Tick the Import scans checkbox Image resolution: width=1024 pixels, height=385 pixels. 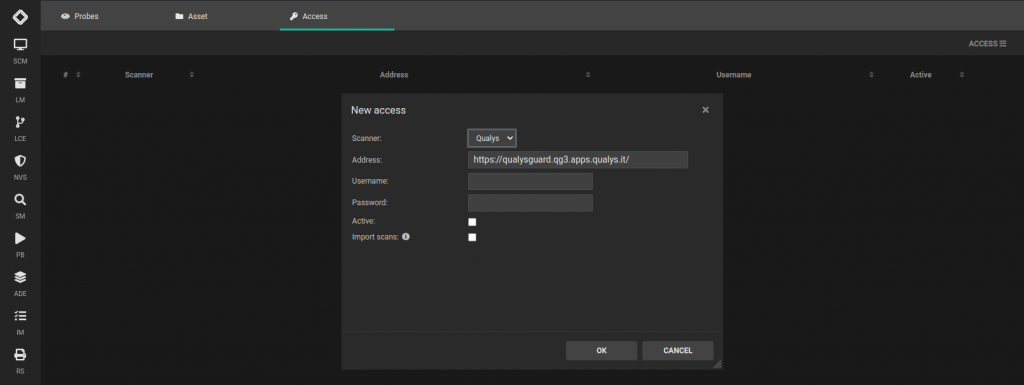[x=472, y=237]
